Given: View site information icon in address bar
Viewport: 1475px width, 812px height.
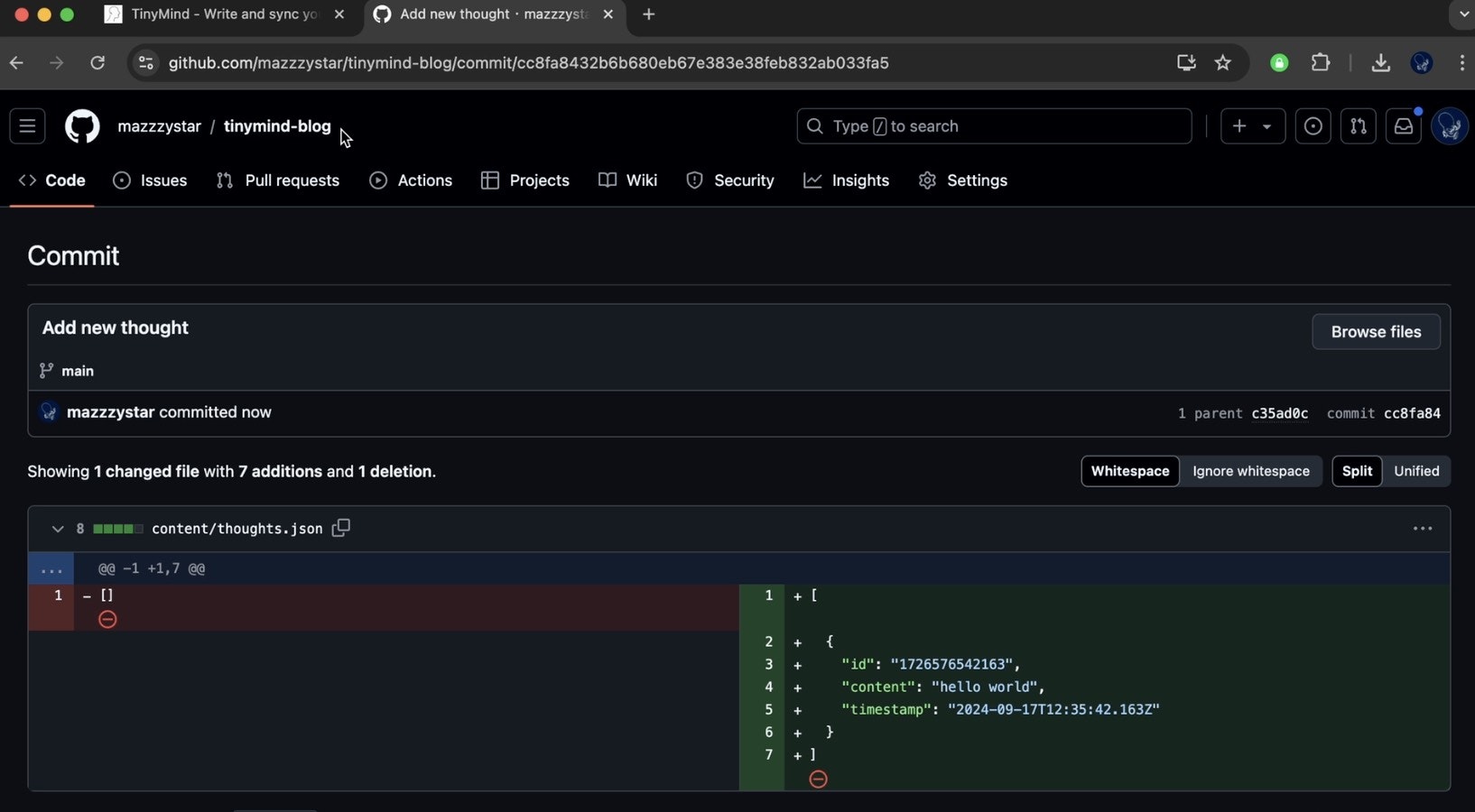Looking at the screenshot, I should point(146,62).
